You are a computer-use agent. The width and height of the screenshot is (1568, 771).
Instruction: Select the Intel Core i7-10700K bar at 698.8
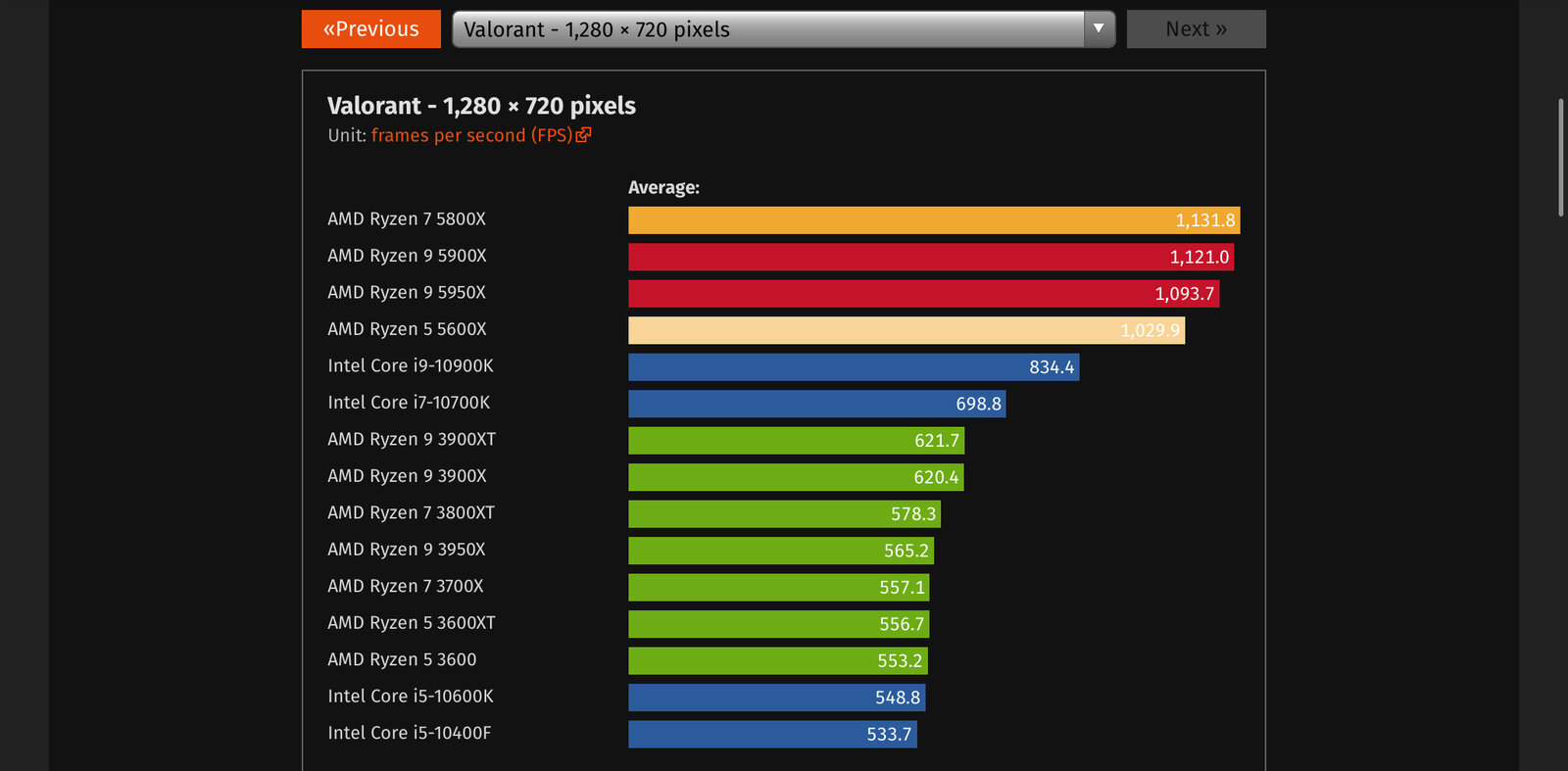click(x=817, y=404)
